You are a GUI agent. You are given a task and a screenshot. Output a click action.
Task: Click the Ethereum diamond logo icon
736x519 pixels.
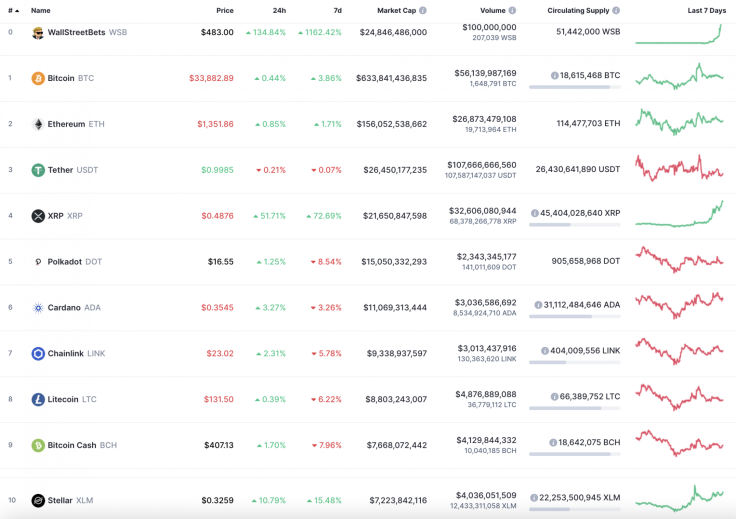pyautogui.click(x=38, y=124)
